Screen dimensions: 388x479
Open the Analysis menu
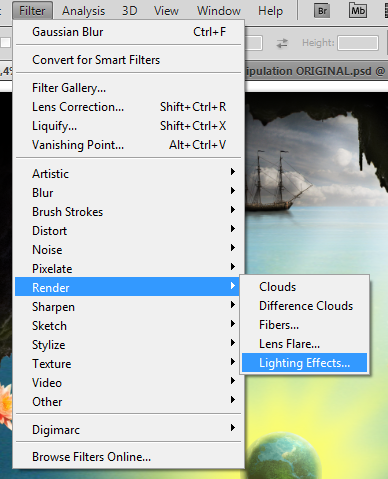(83, 11)
